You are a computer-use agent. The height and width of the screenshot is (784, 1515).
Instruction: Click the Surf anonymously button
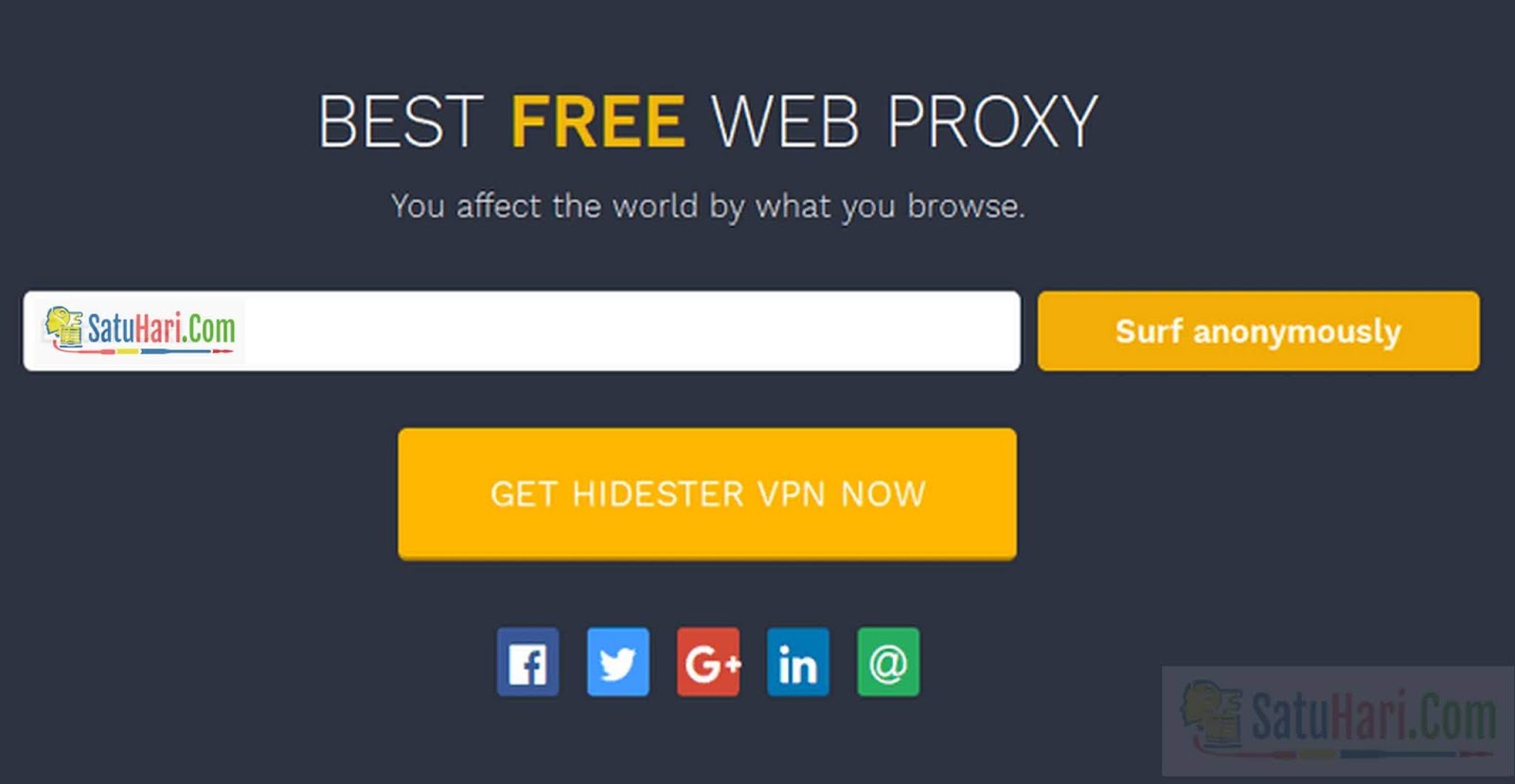(x=1258, y=330)
